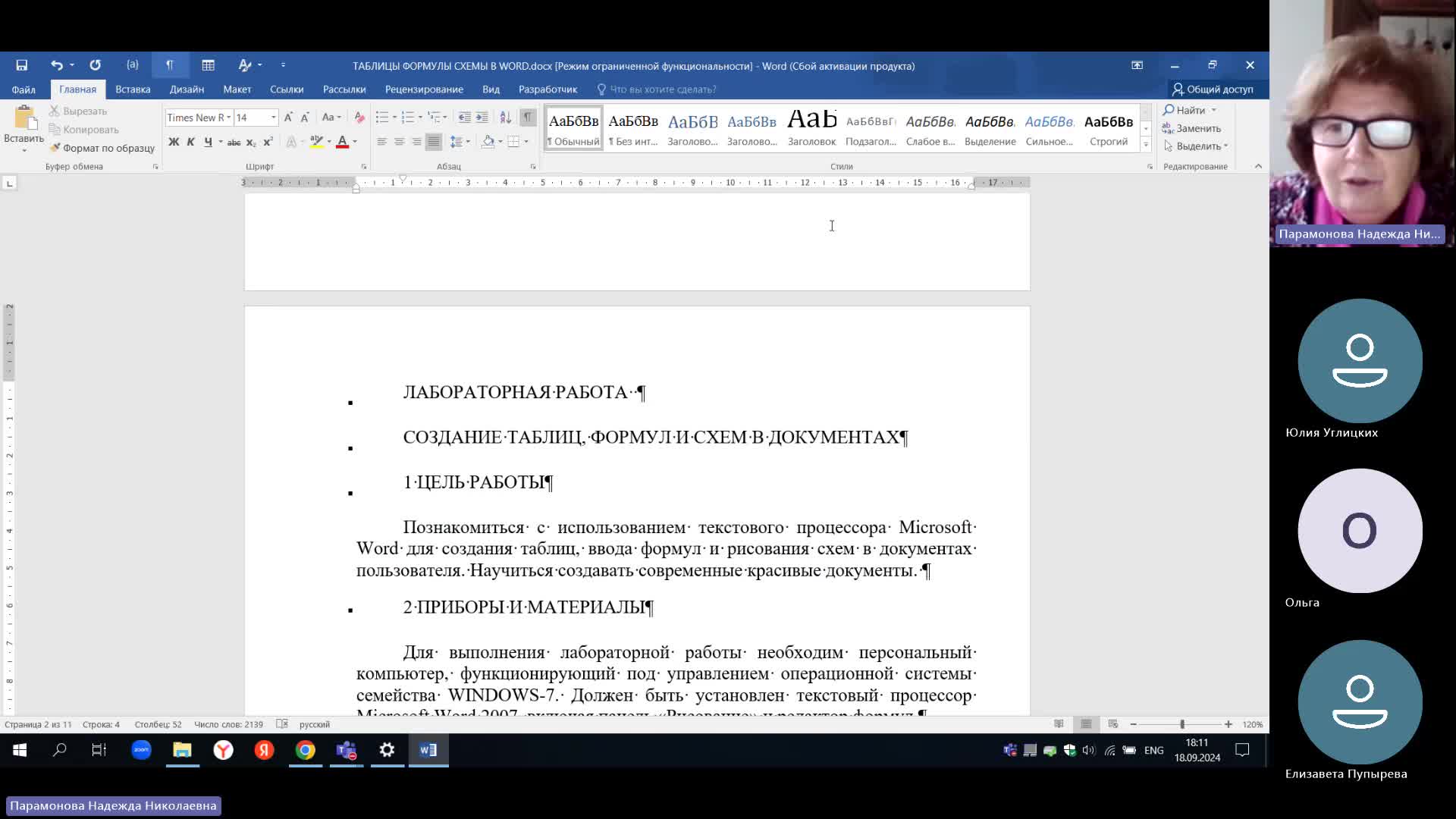The height and width of the screenshot is (819, 1456).
Task: Open the Найти dropdown arrow
Action: pyautogui.click(x=1213, y=111)
